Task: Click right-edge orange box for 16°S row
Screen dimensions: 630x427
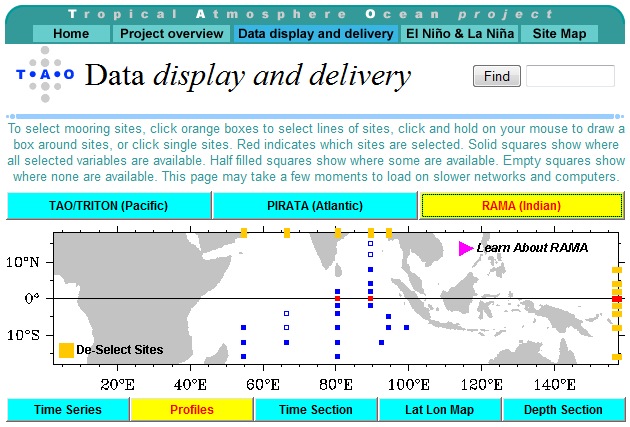Action: tap(617, 357)
